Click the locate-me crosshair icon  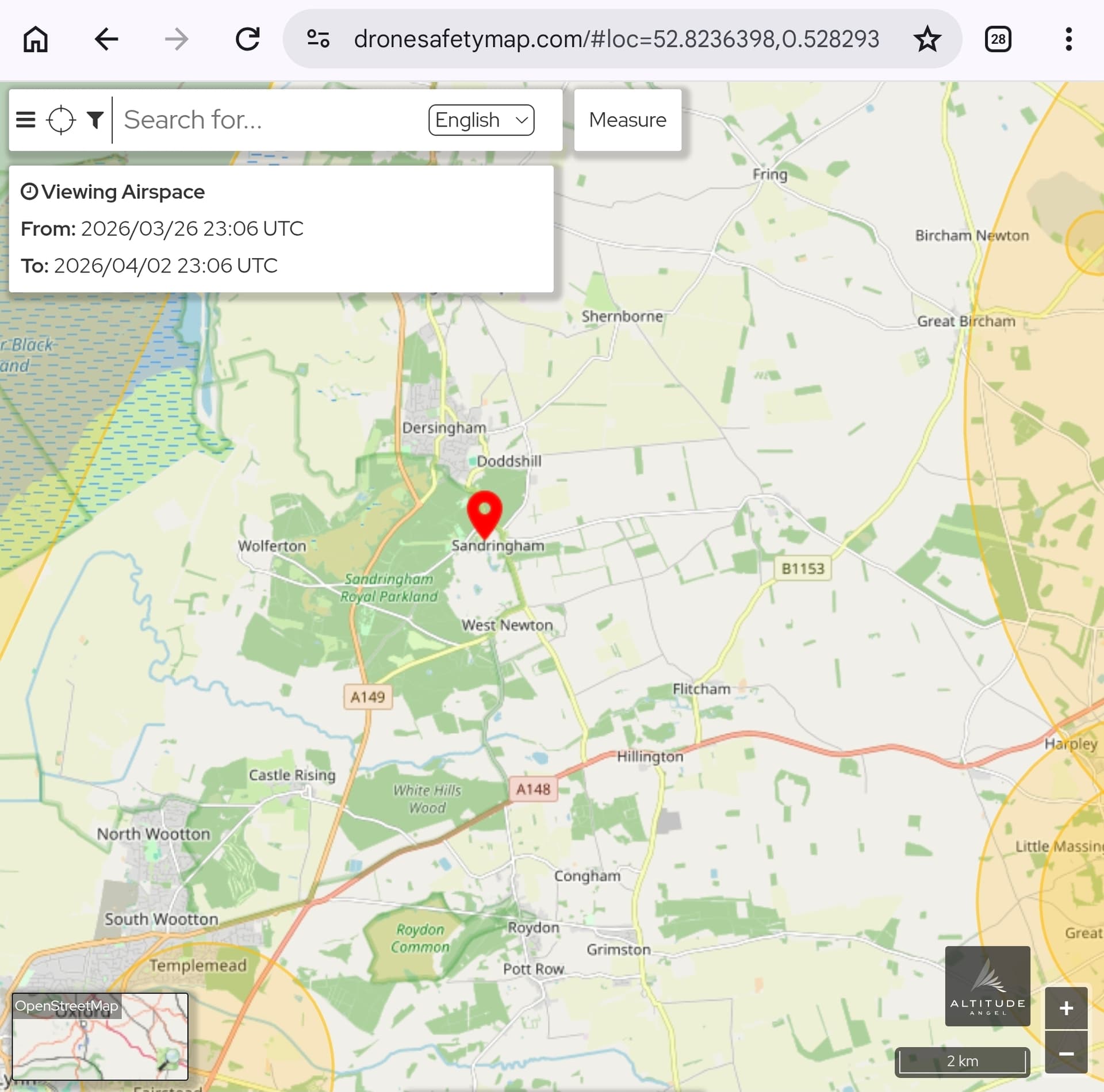[61, 120]
